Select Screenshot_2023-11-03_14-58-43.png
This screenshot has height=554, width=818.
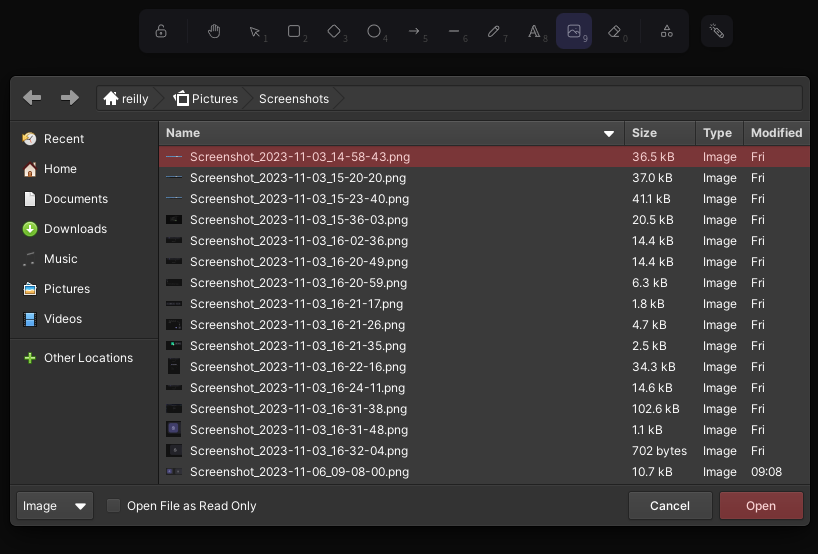coord(484,156)
